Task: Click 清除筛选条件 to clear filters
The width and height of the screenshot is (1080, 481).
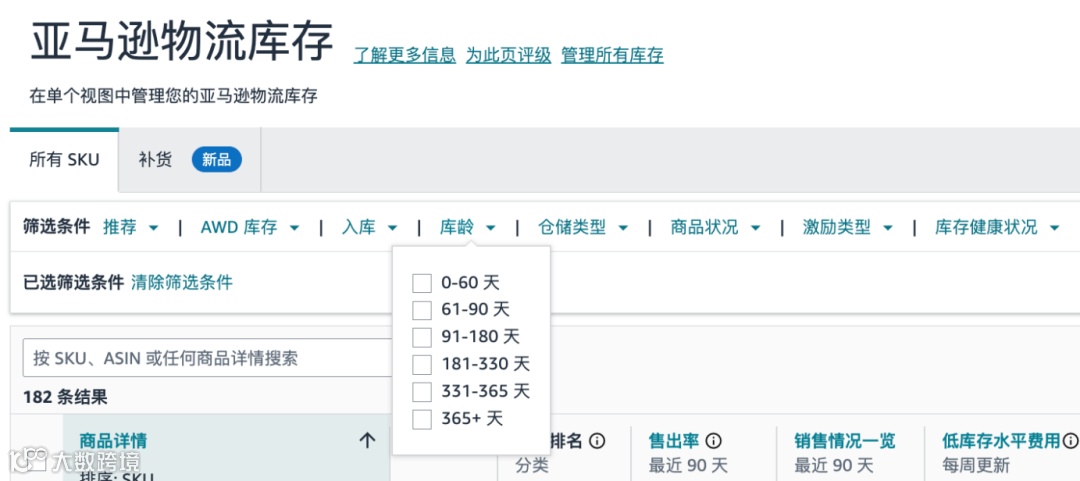Action: [182, 283]
